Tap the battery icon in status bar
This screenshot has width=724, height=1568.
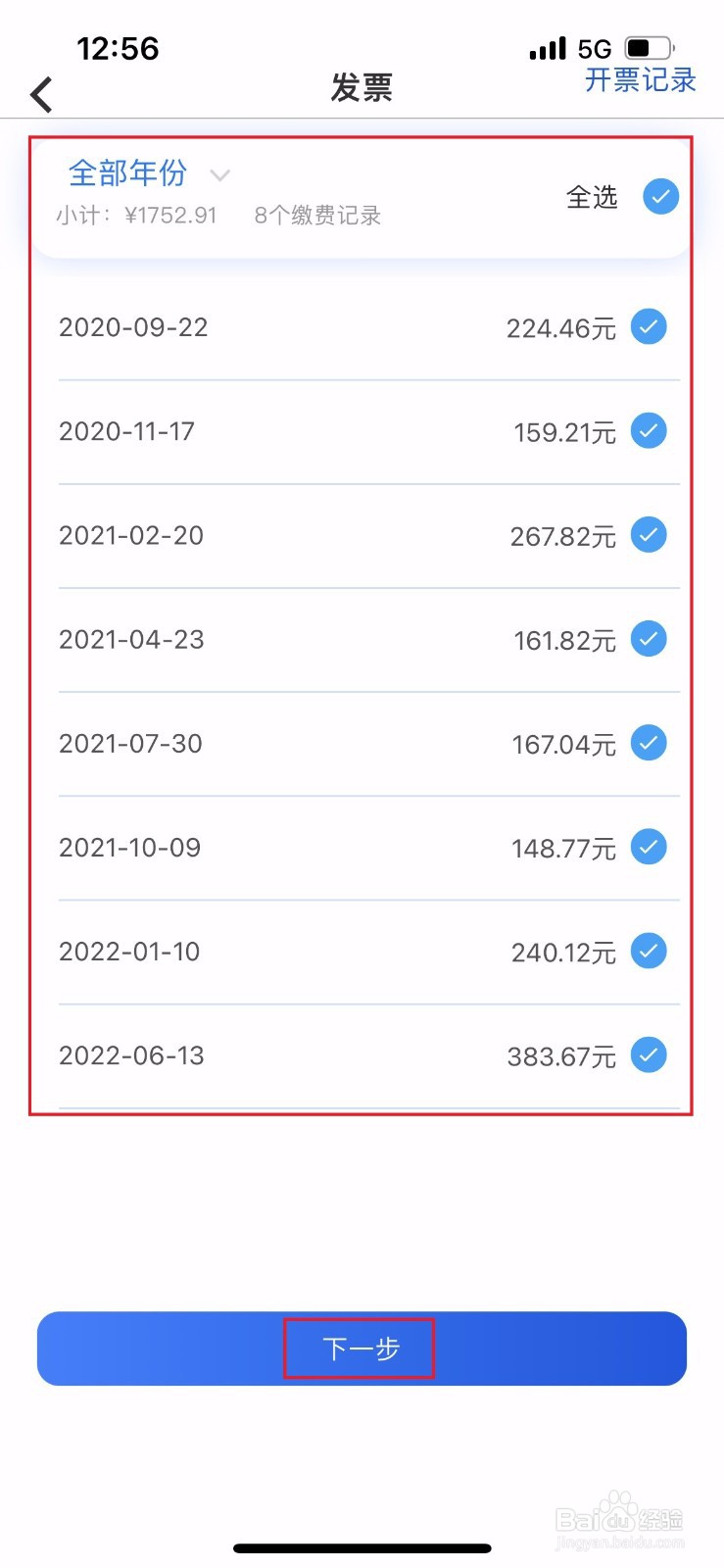[650, 48]
